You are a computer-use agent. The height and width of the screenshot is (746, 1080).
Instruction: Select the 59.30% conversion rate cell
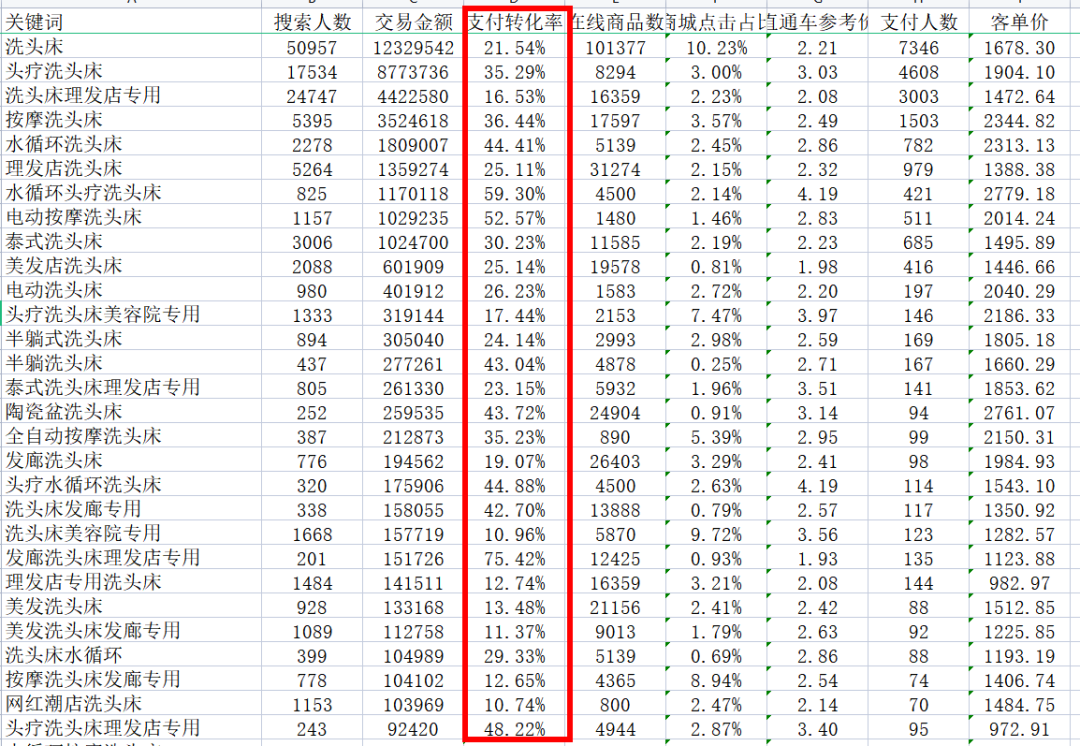pyautogui.click(x=516, y=192)
